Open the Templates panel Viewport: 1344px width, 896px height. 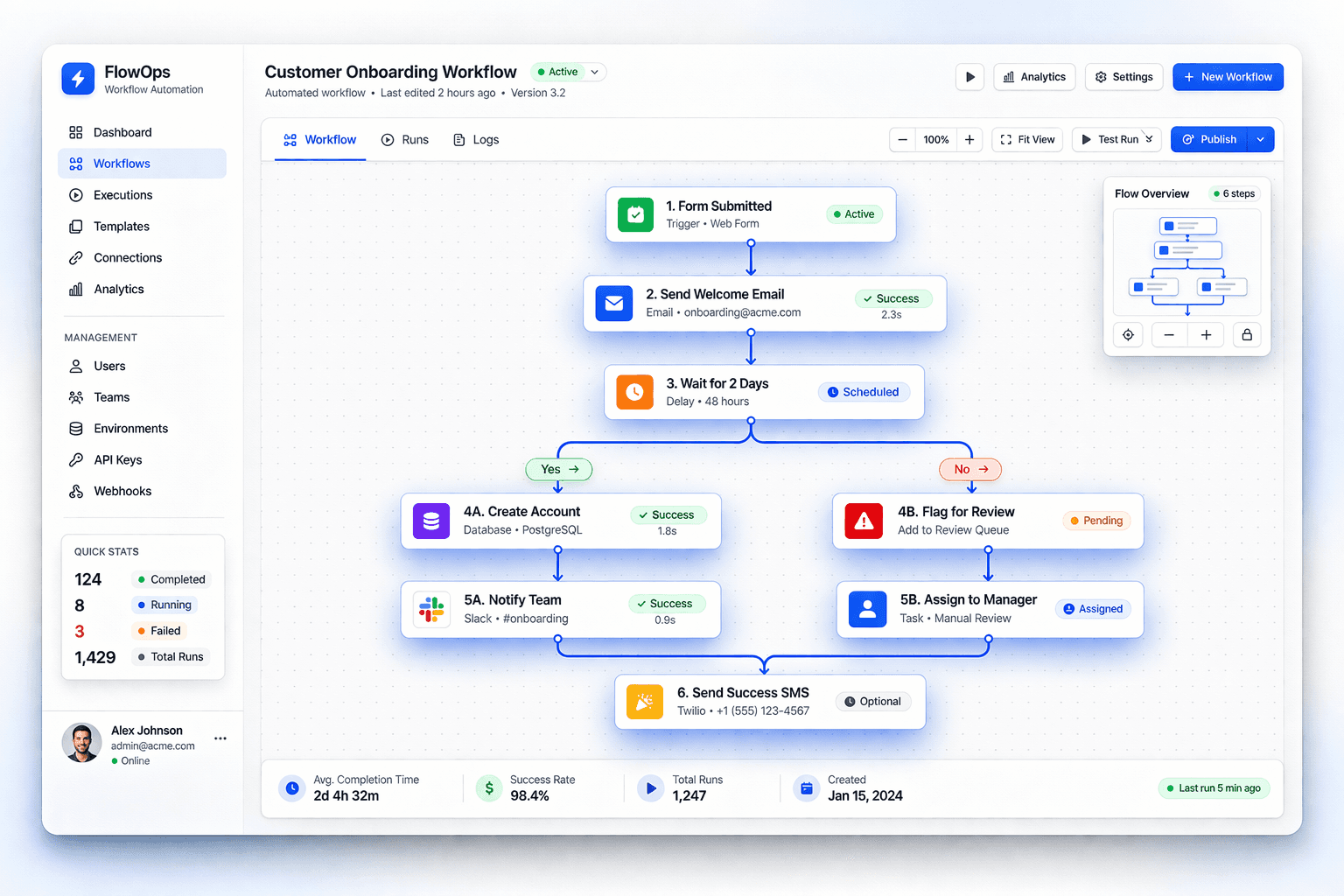[120, 226]
